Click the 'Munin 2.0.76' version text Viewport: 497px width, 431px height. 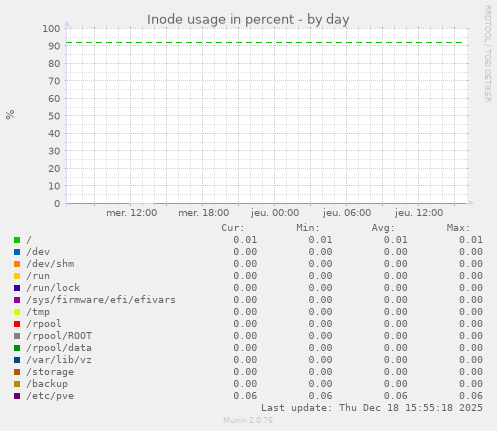coord(248,420)
